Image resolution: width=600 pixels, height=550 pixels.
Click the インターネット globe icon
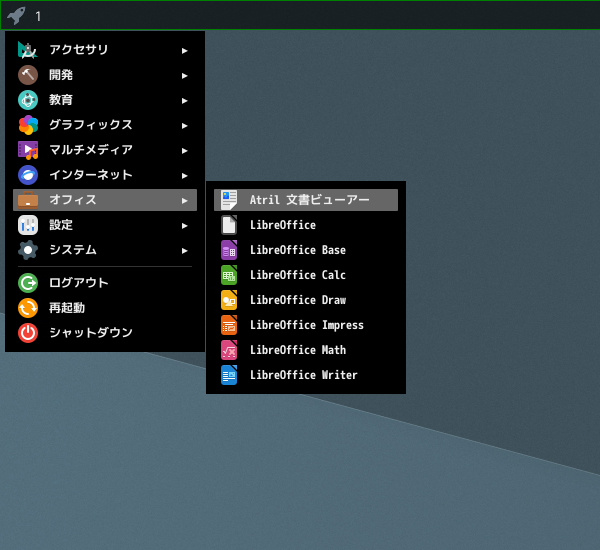tap(28, 175)
